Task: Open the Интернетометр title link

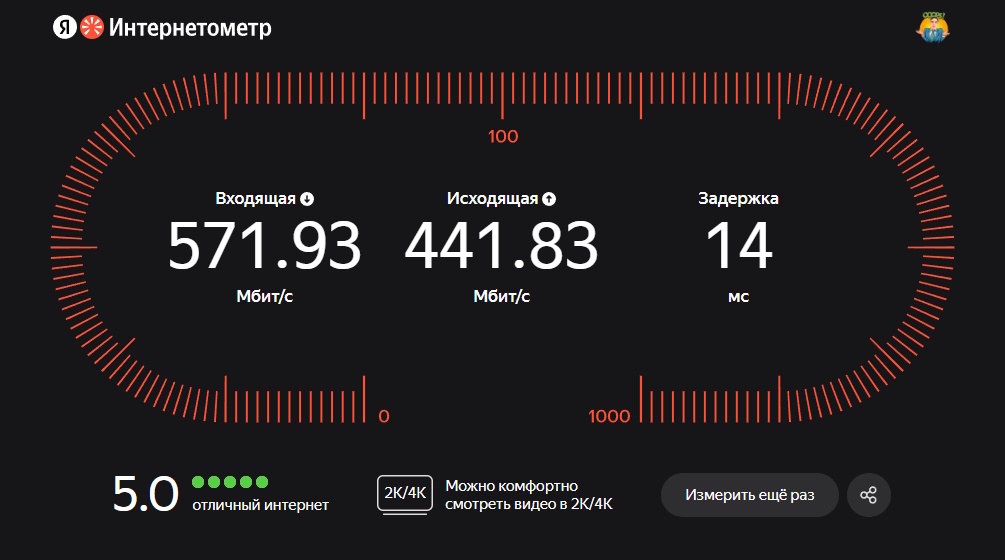Action: pos(190,28)
